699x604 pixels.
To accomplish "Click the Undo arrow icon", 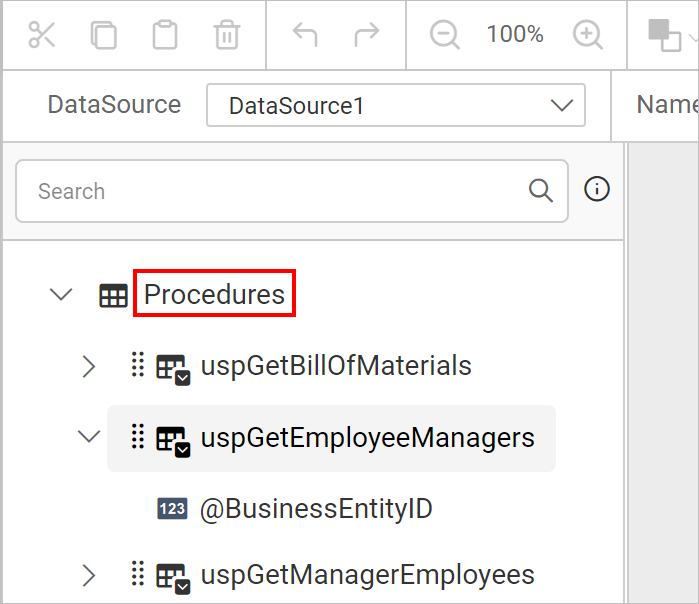I will point(305,34).
